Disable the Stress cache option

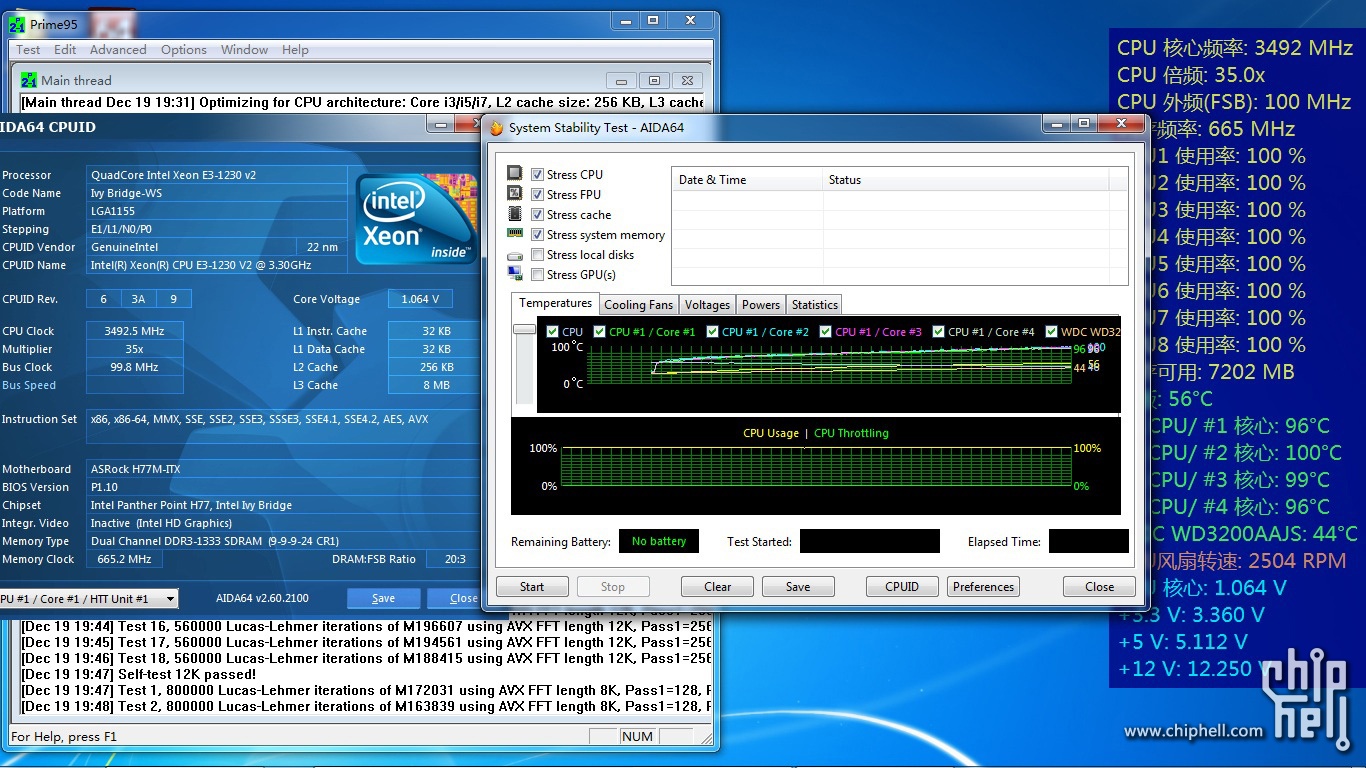coord(538,214)
